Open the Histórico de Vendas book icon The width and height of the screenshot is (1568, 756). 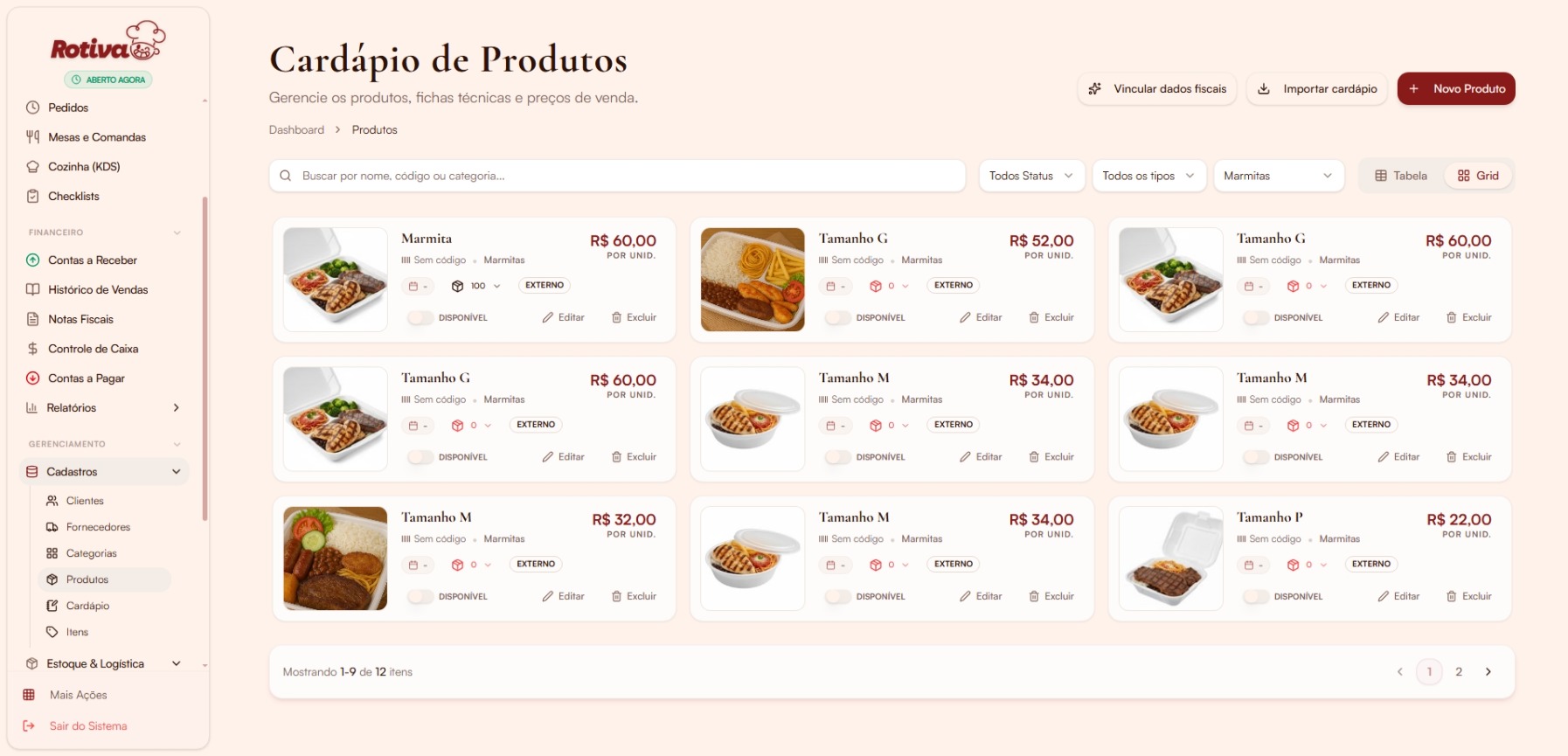pyautogui.click(x=33, y=290)
